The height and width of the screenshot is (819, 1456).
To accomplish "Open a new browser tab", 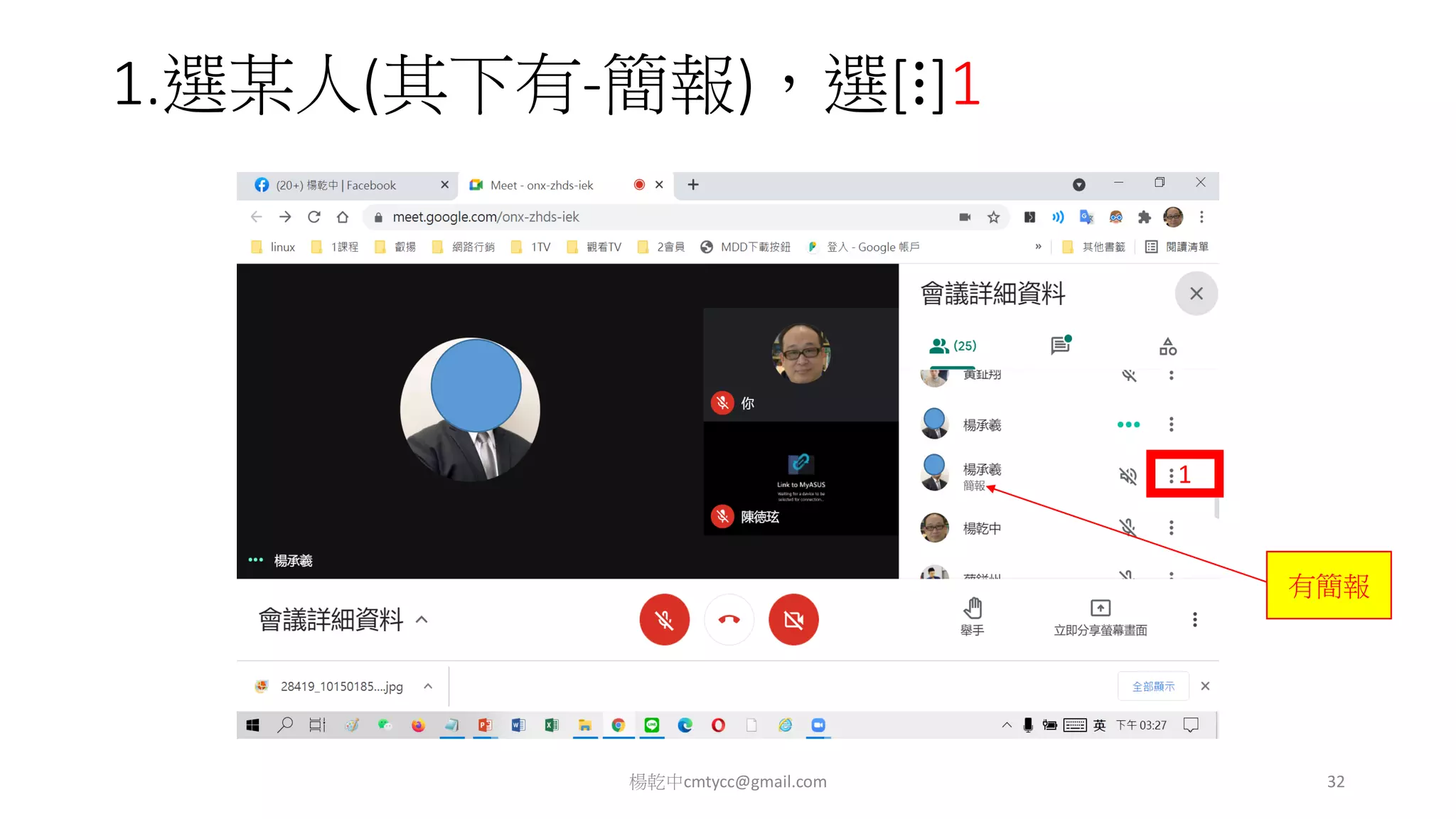I will point(693,185).
